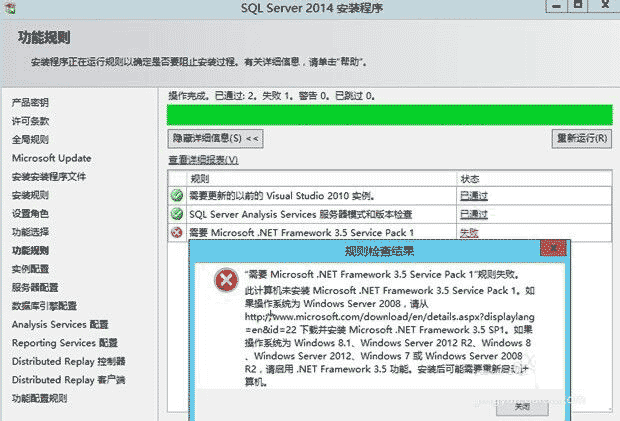Go to 许可条款 step in sidebar
Viewport: 620px width, 421px height.
point(30,121)
